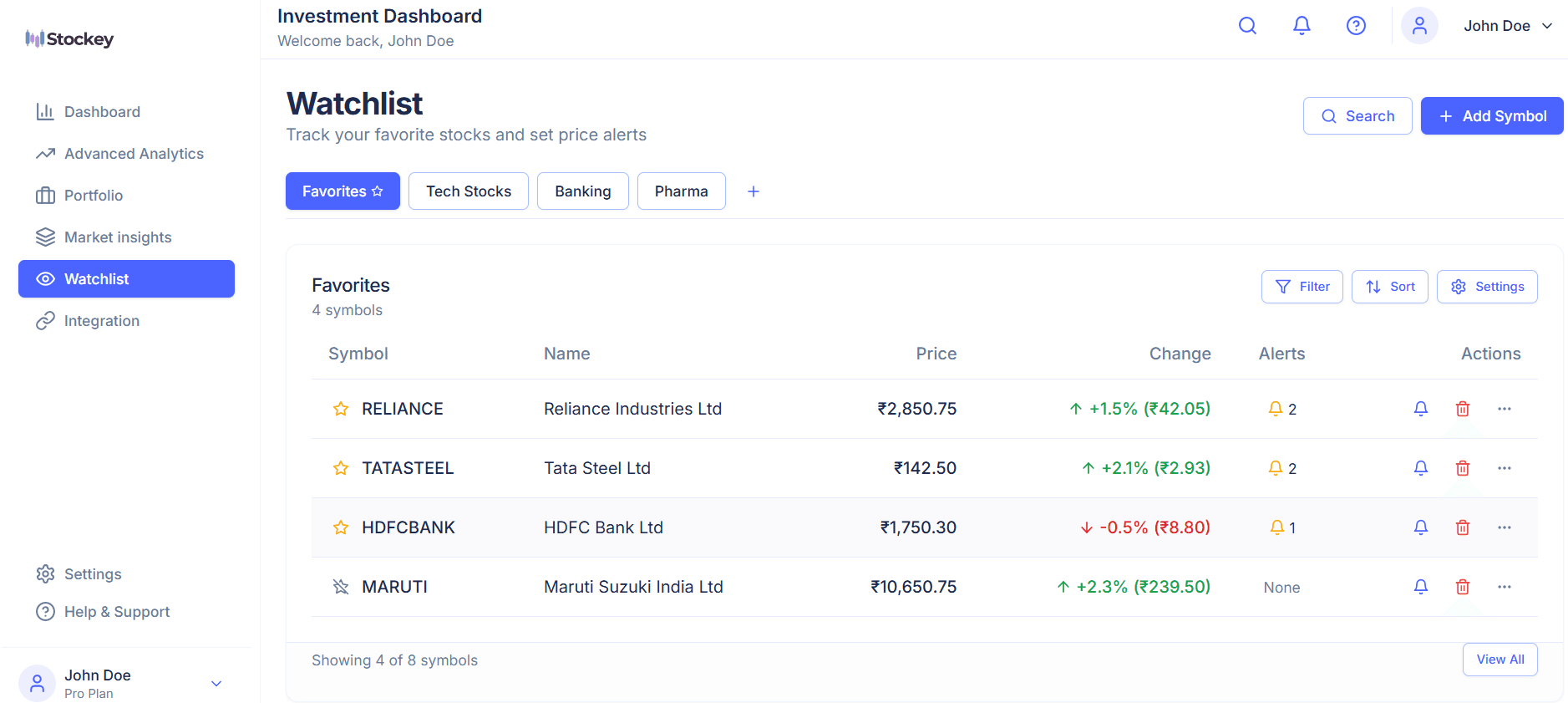Viewport: 1568px width, 703px height.
Task: Click the HDFCBANK symbol text
Action: tap(408, 527)
